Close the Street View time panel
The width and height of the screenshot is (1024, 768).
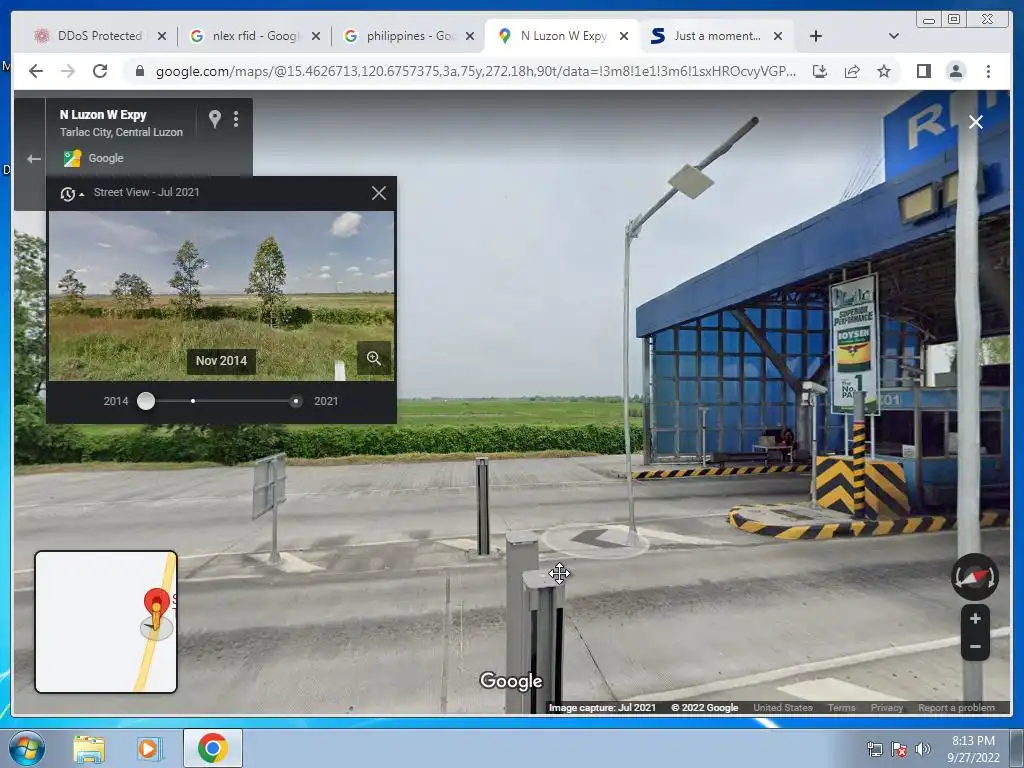[x=379, y=193]
